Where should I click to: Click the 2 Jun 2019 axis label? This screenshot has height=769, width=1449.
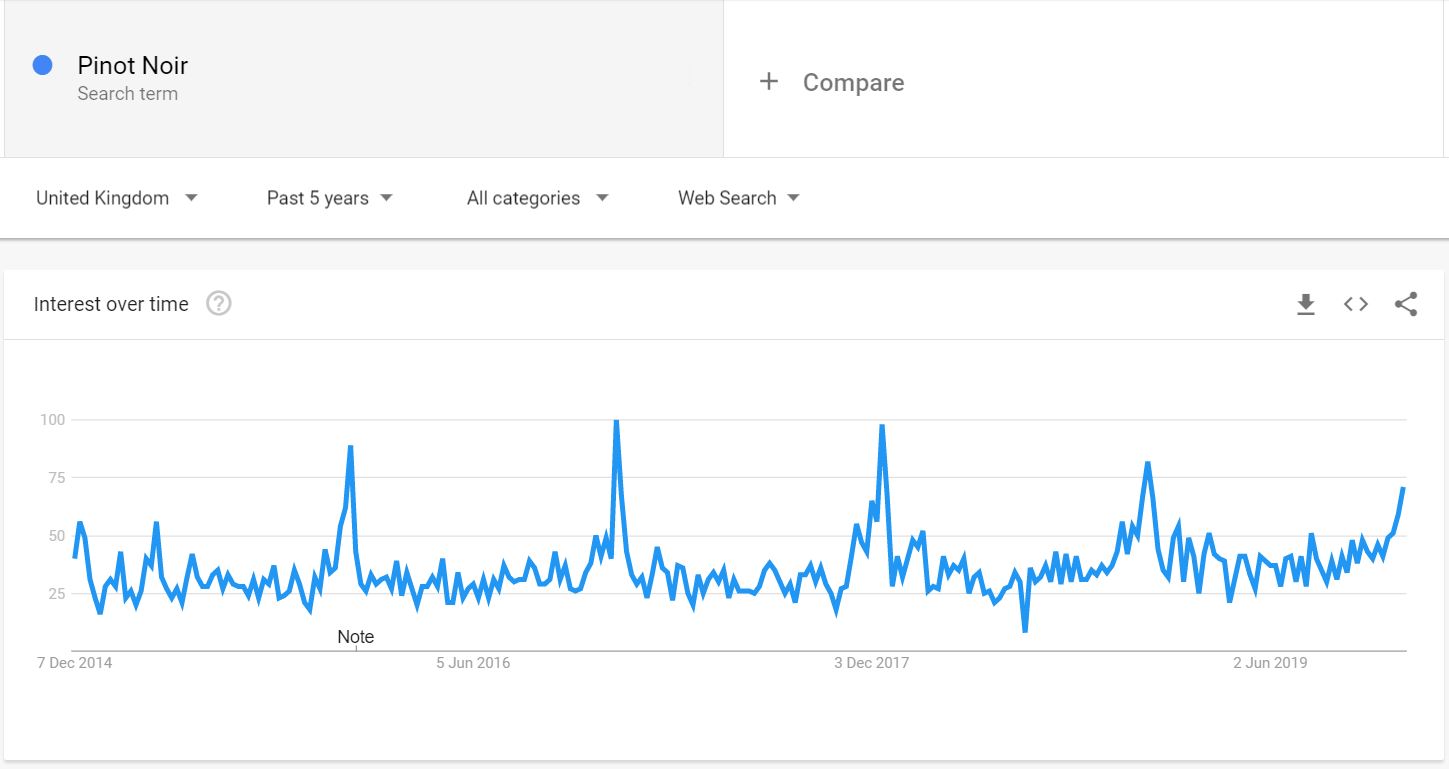1270,662
